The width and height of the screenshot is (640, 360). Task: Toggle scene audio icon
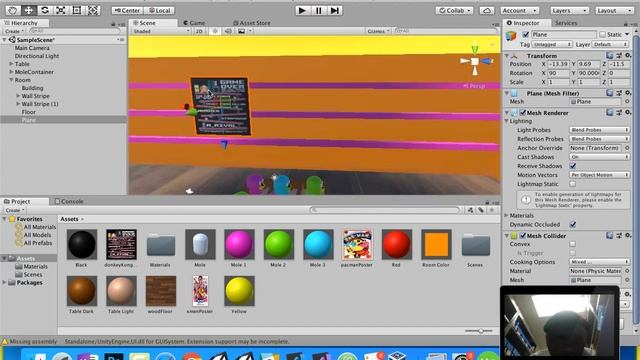228,31
